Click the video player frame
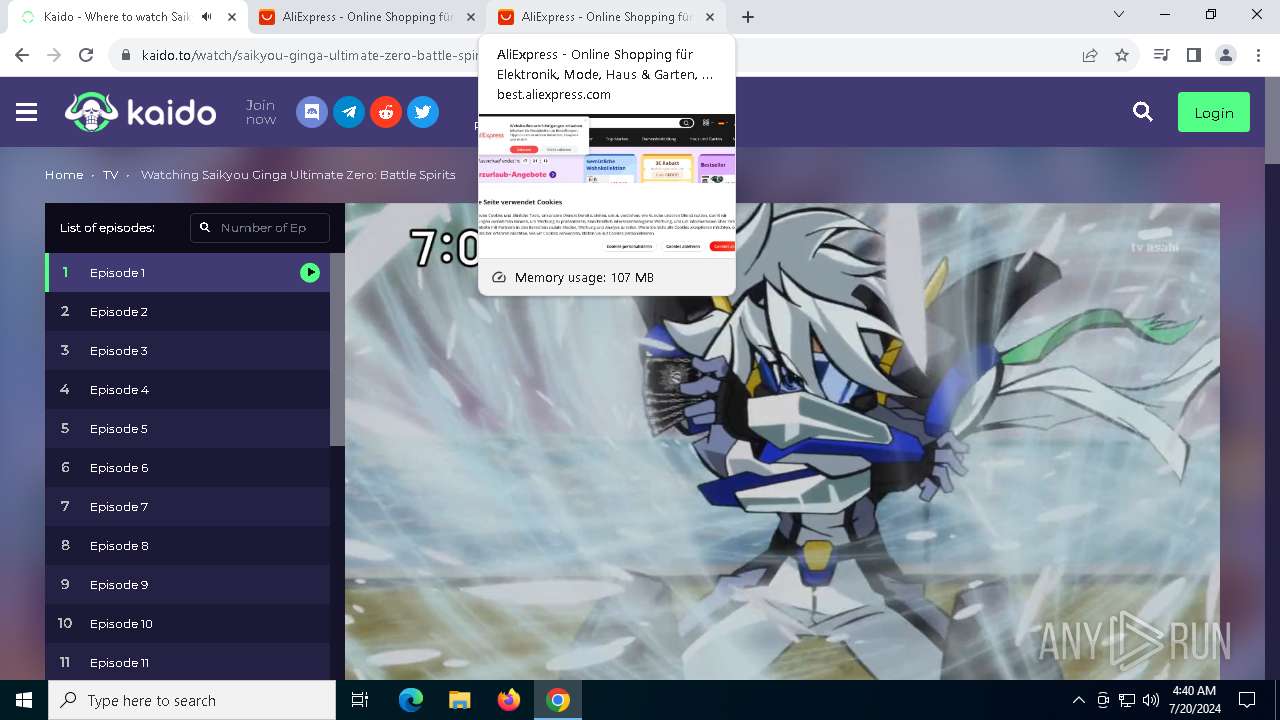This screenshot has height=720, width=1280. pos(782,441)
